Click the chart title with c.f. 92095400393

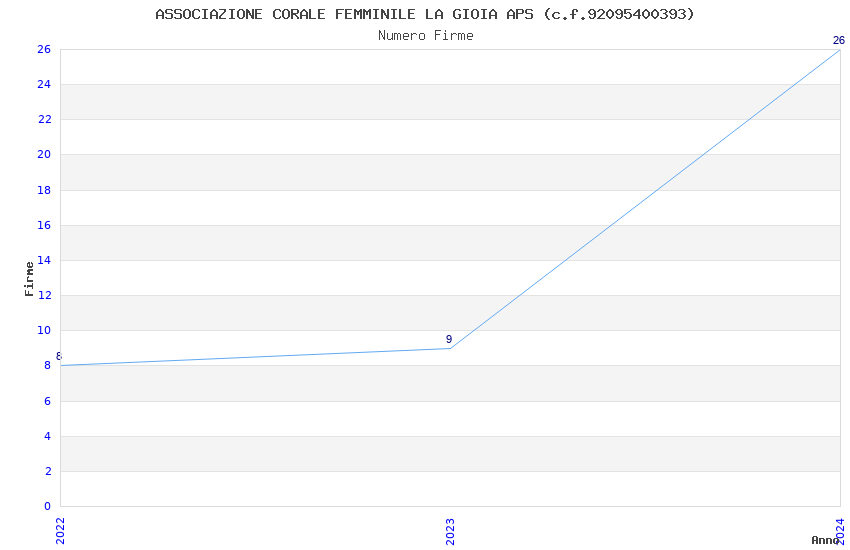(424, 14)
